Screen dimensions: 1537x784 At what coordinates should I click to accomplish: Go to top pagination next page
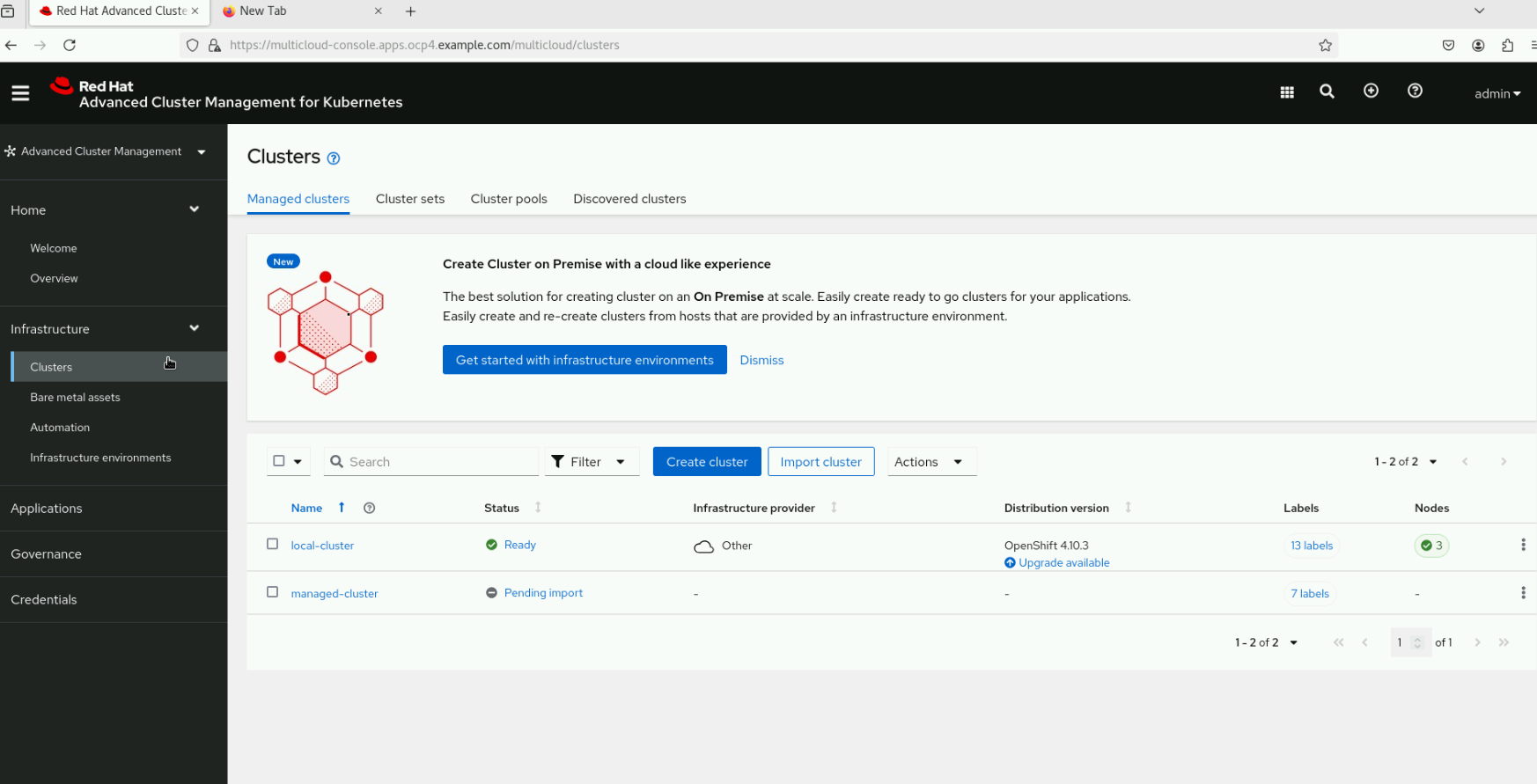pyautogui.click(x=1504, y=462)
